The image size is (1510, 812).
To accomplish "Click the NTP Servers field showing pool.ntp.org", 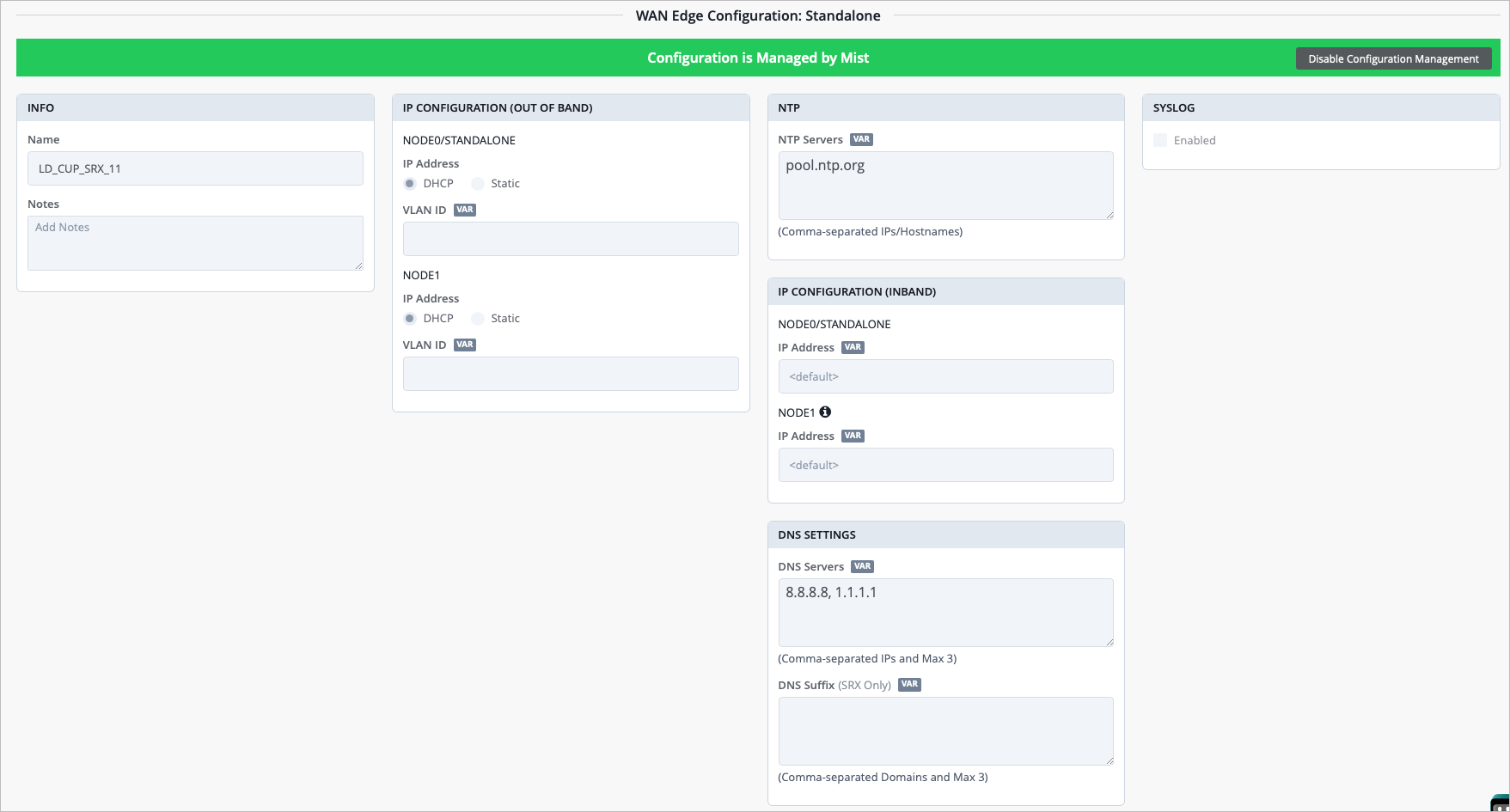I will [x=945, y=185].
